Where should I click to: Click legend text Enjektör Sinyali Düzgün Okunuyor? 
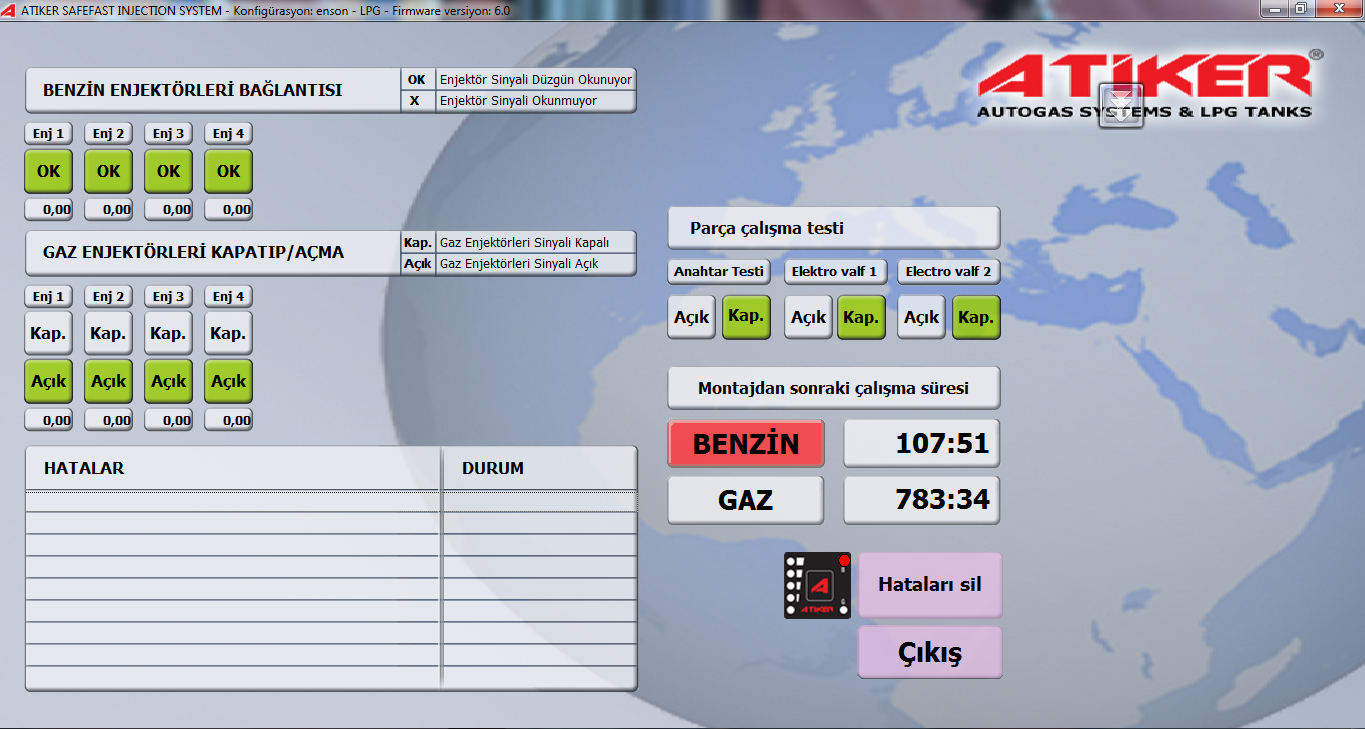pyautogui.click(x=536, y=80)
